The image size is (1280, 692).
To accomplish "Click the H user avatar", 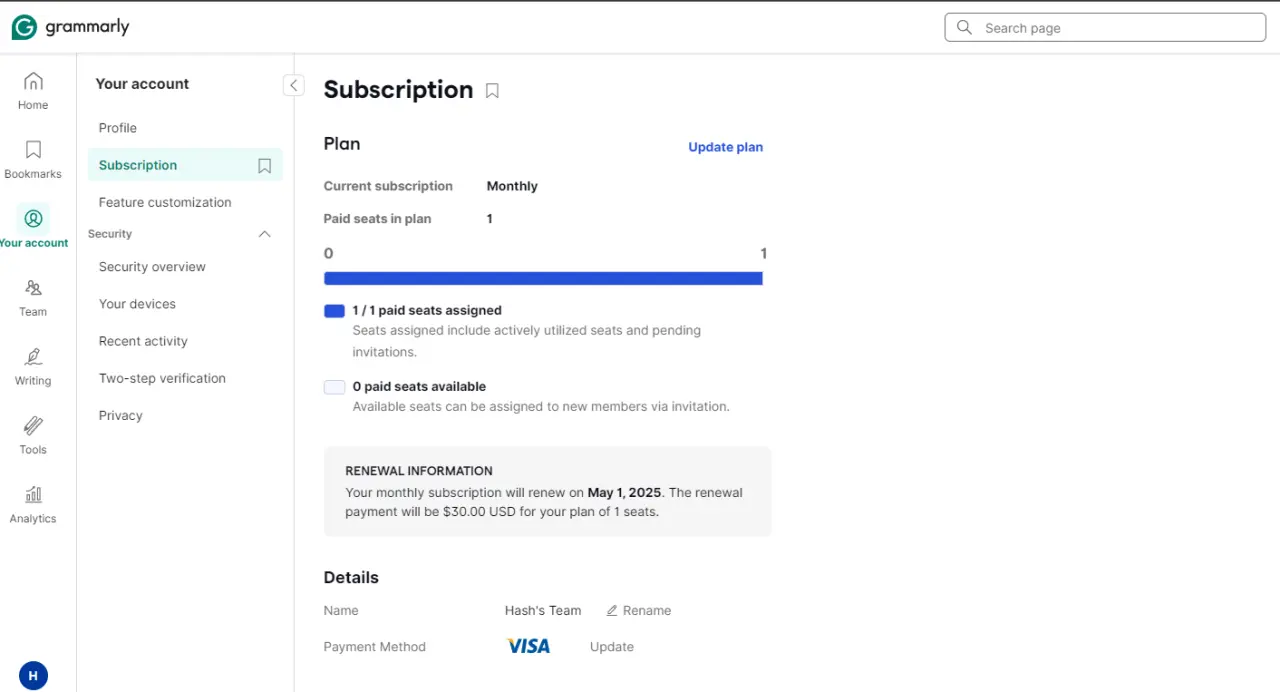I will click(x=33, y=676).
